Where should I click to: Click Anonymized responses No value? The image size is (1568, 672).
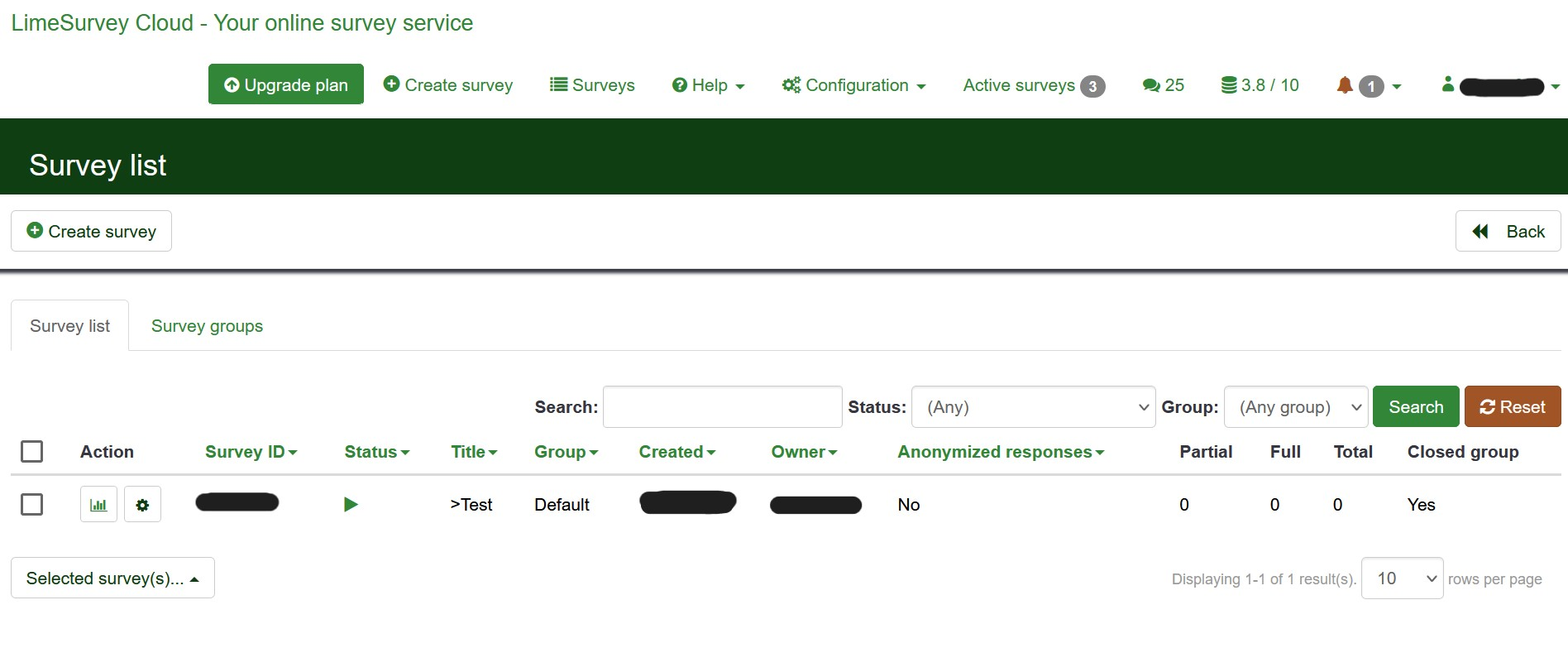(x=908, y=505)
